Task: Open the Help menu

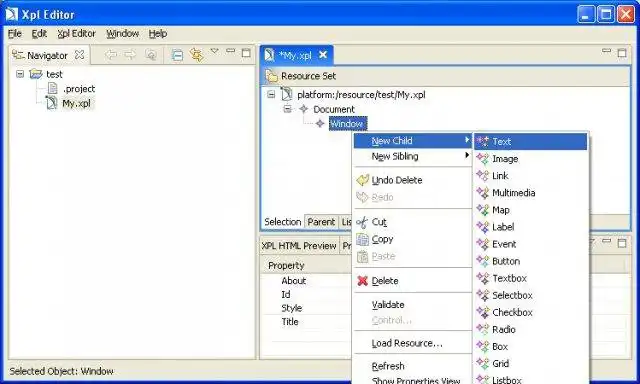Action: tap(158, 33)
